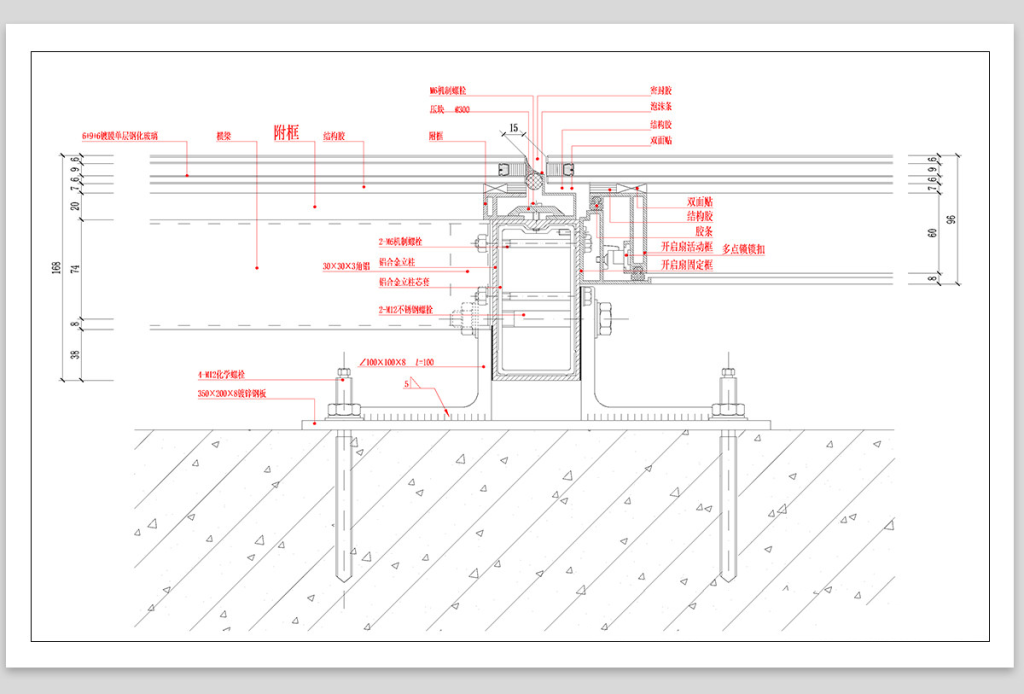The height and width of the screenshot is (694, 1024).
Task: Select the 350×200×8镀锌钢板 annotation
Action: coord(232,394)
